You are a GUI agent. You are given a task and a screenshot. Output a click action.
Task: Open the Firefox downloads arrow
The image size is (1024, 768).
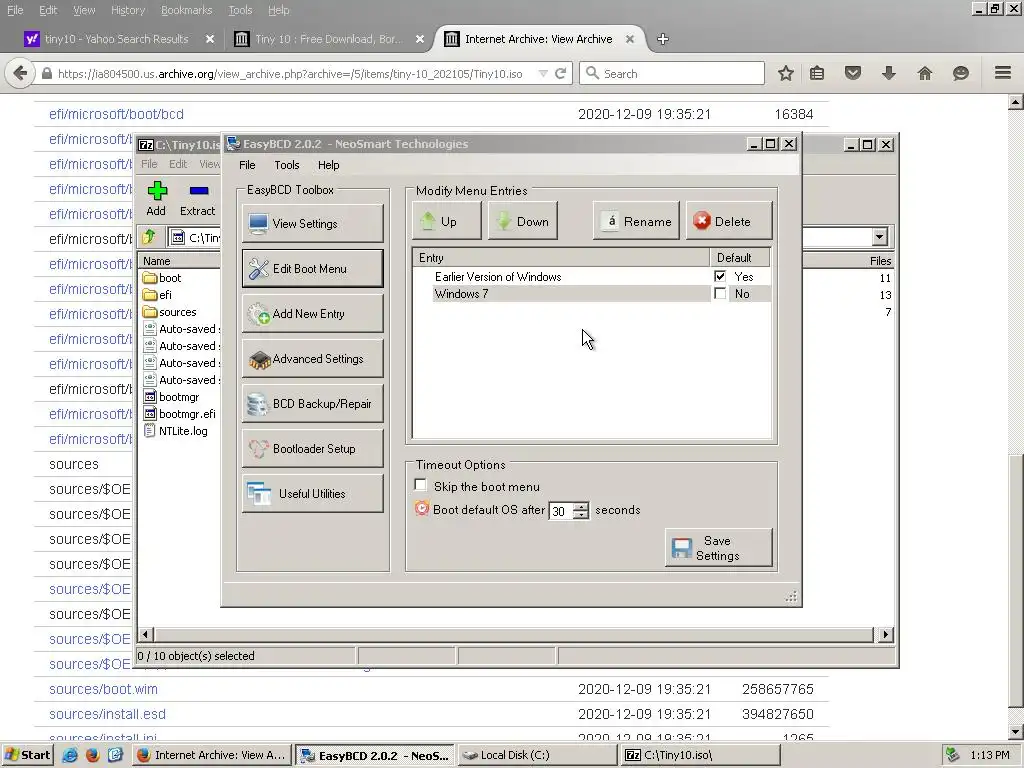(889, 73)
